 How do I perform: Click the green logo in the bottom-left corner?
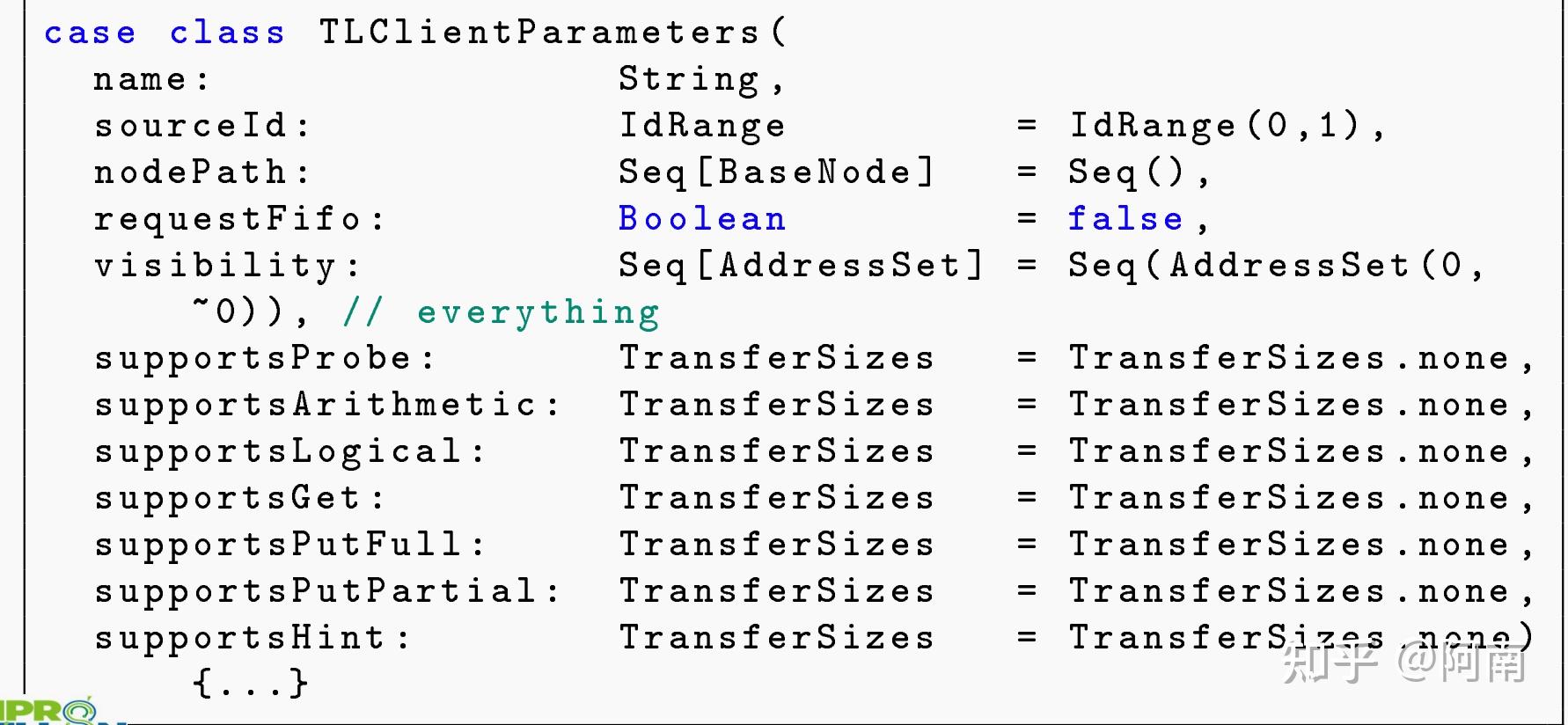(x=48, y=711)
